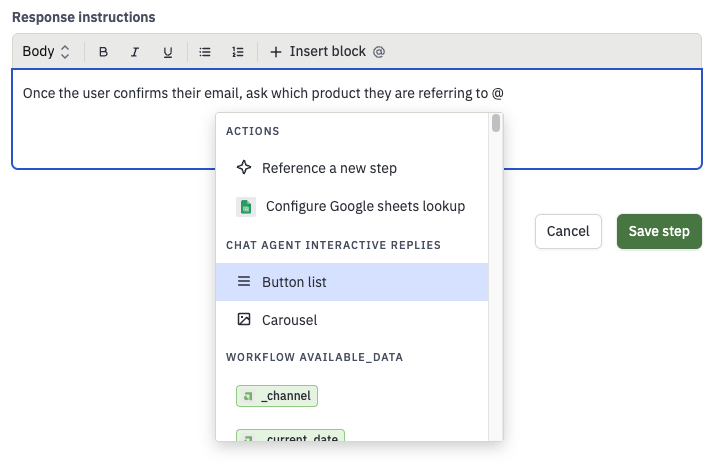Insert a bulleted list
This screenshot has width=713, height=463.
point(205,52)
